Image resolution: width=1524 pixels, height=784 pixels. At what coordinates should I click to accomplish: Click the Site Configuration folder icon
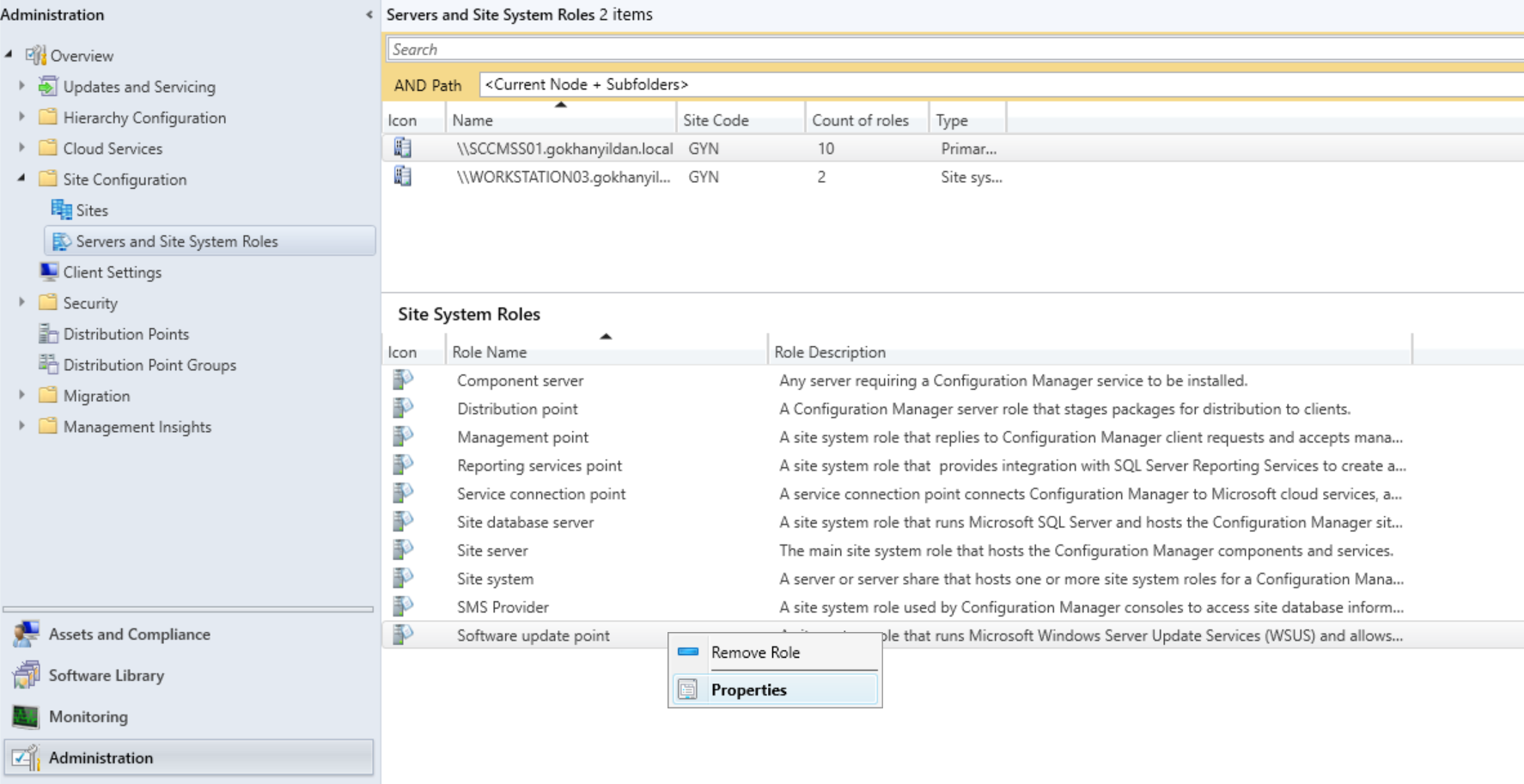[48, 179]
